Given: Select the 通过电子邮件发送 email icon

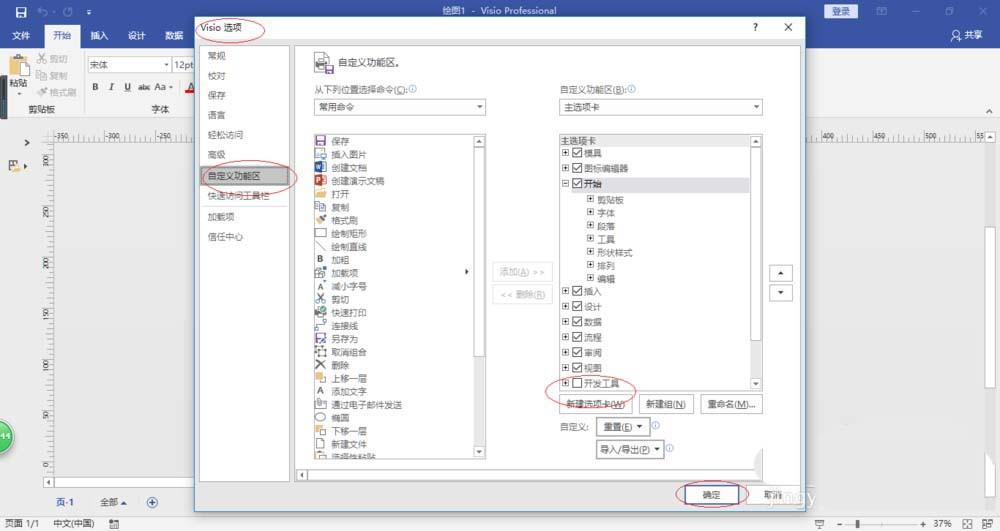Looking at the screenshot, I should coord(321,404).
